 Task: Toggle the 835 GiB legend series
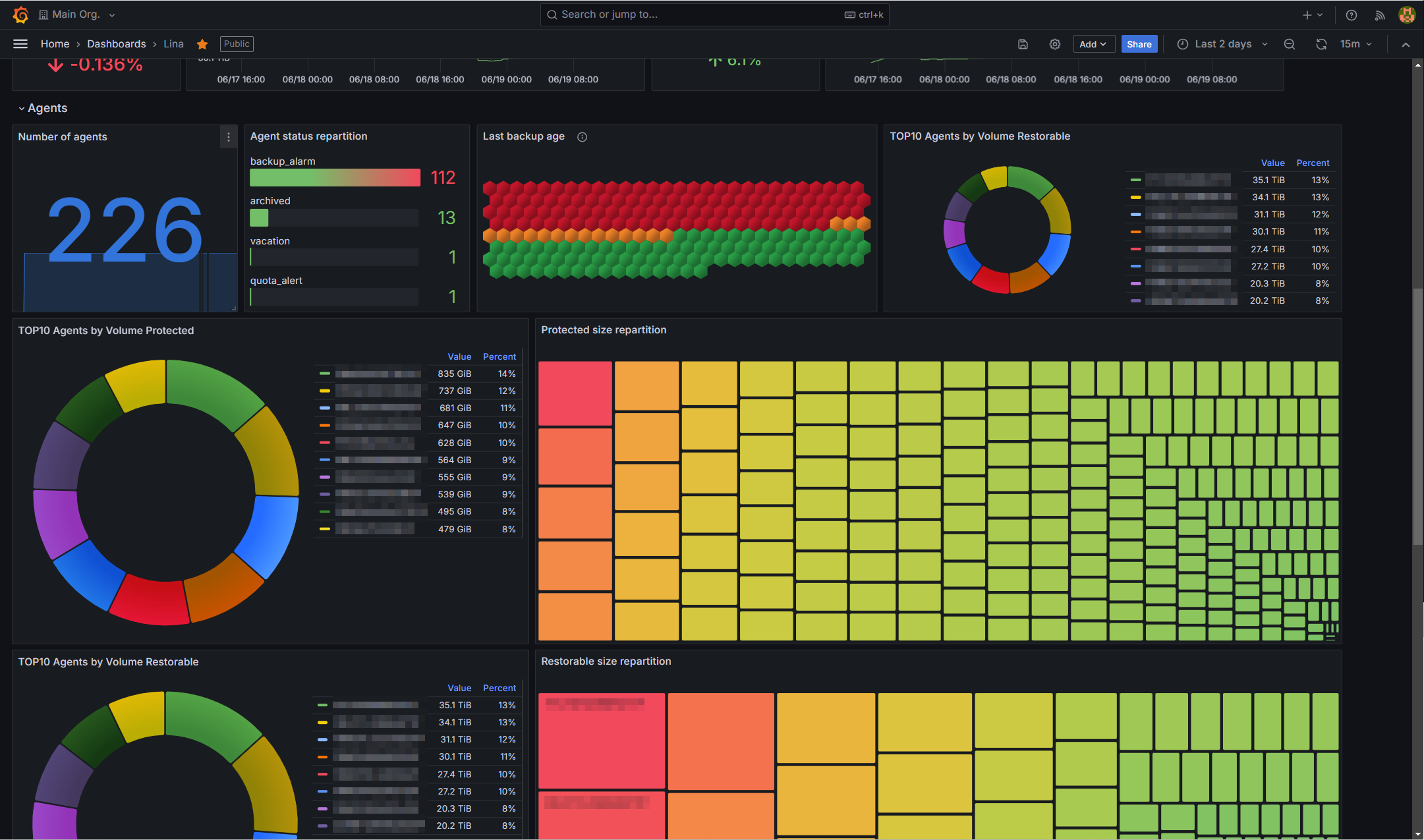[378, 374]
